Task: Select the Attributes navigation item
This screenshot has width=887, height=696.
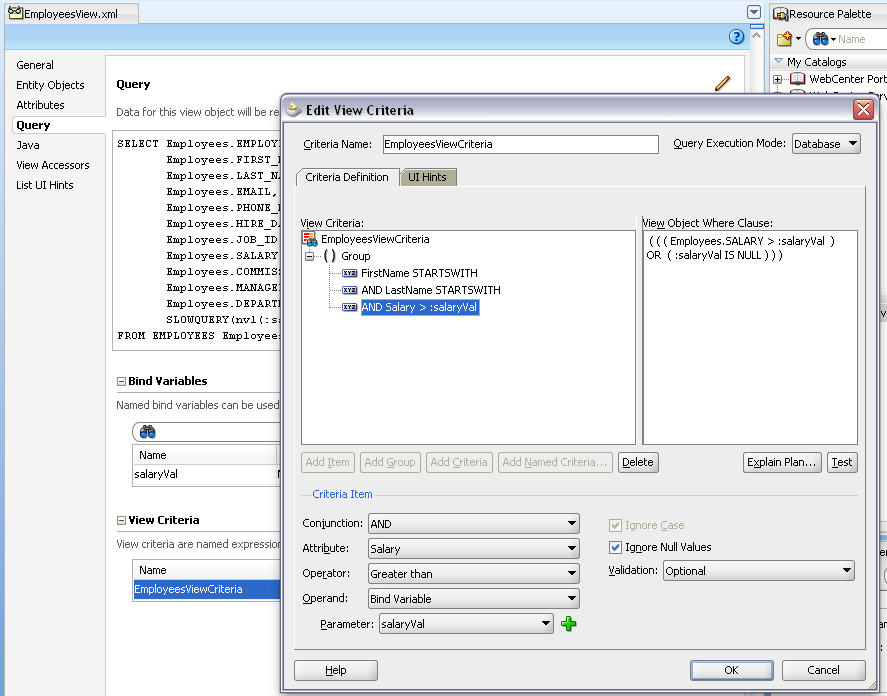Action: pos(40,105)
